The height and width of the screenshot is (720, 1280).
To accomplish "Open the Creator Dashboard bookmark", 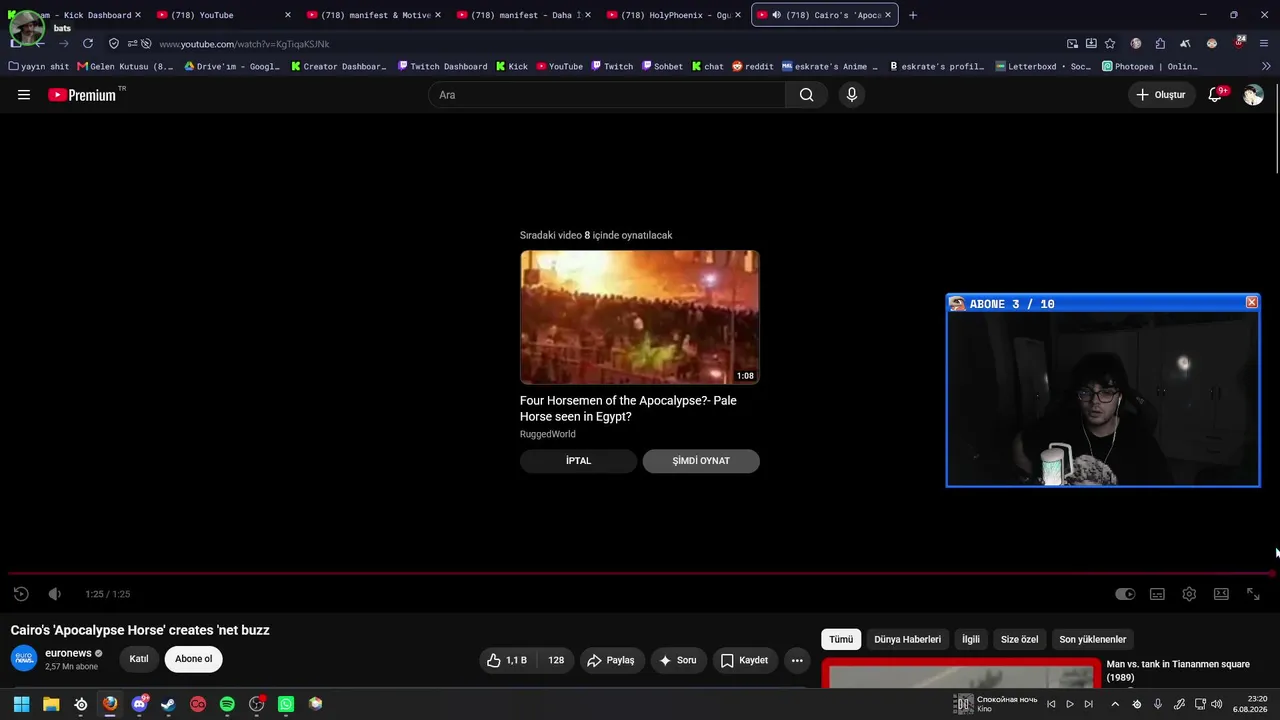I will (339, 67).
